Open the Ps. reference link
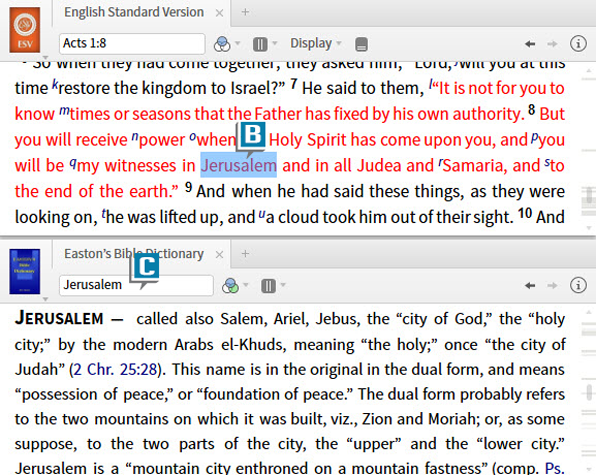Screen dimensions: 596x475 [555, 468]
